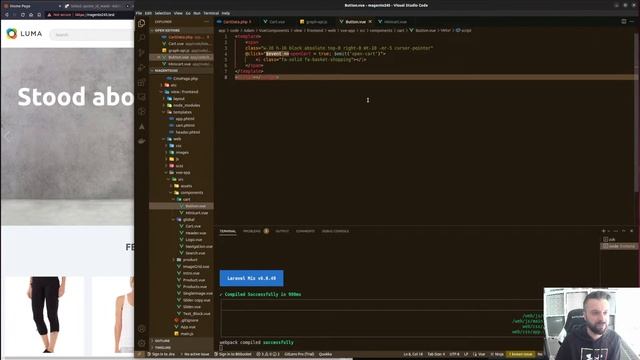Click errors and warnings count in status bar

[269, 354]
